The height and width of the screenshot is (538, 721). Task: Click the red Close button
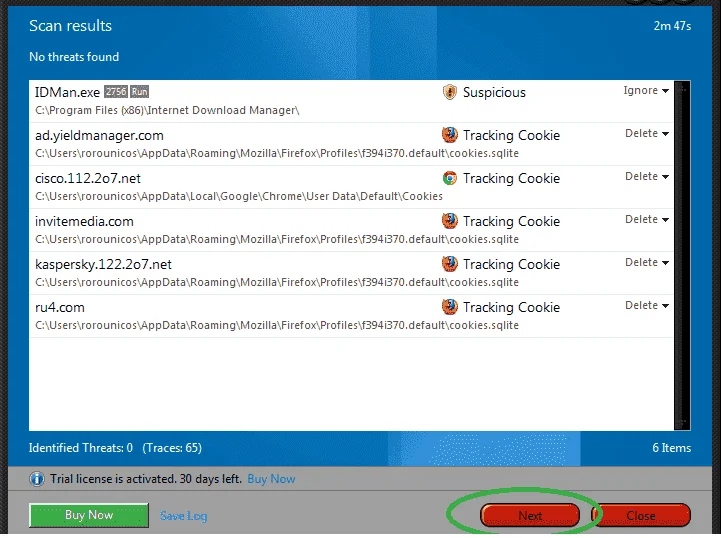click(641, 515)
